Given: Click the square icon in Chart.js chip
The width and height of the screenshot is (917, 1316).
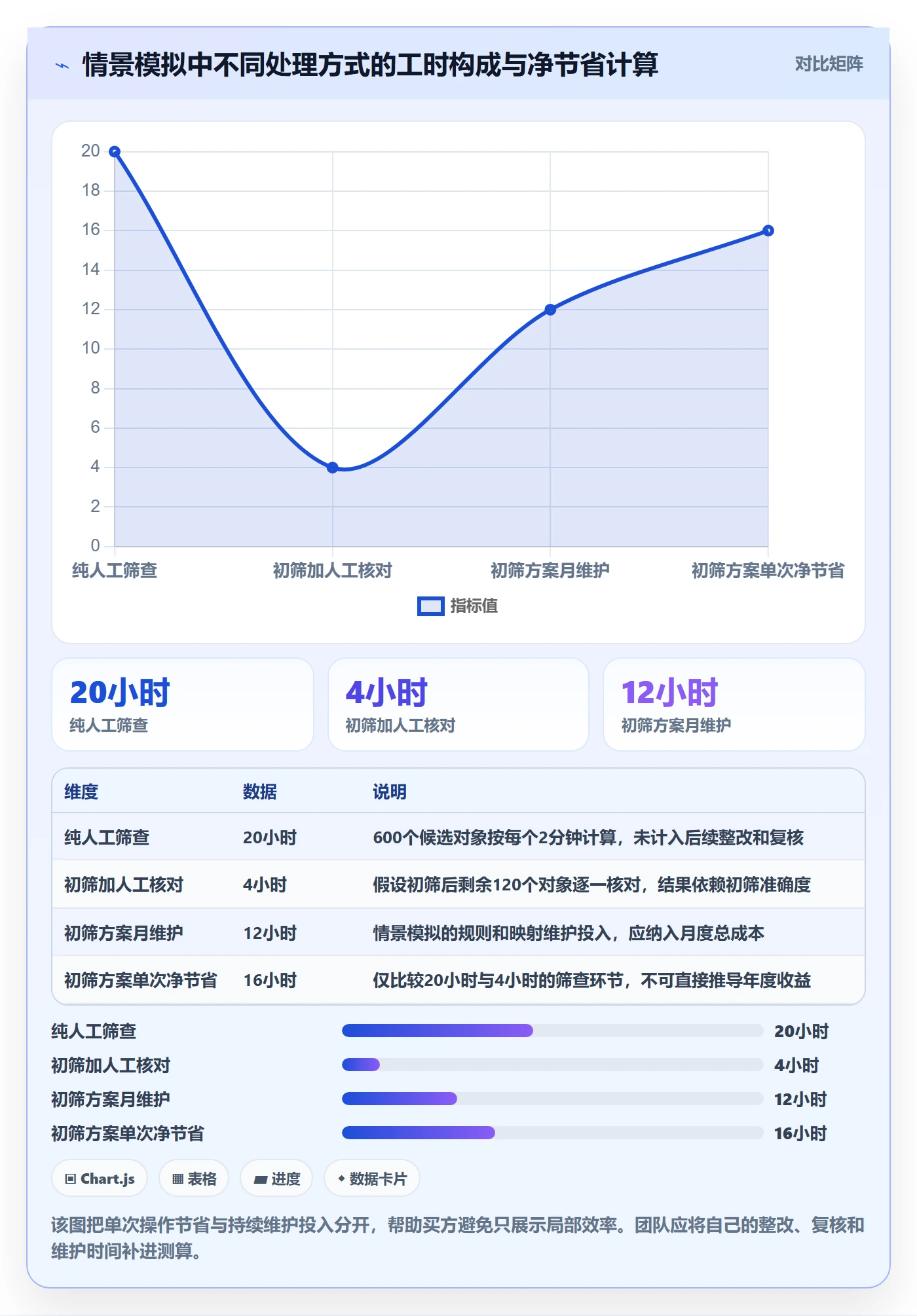Looking at the screenshot, I should pos(71,1179).
